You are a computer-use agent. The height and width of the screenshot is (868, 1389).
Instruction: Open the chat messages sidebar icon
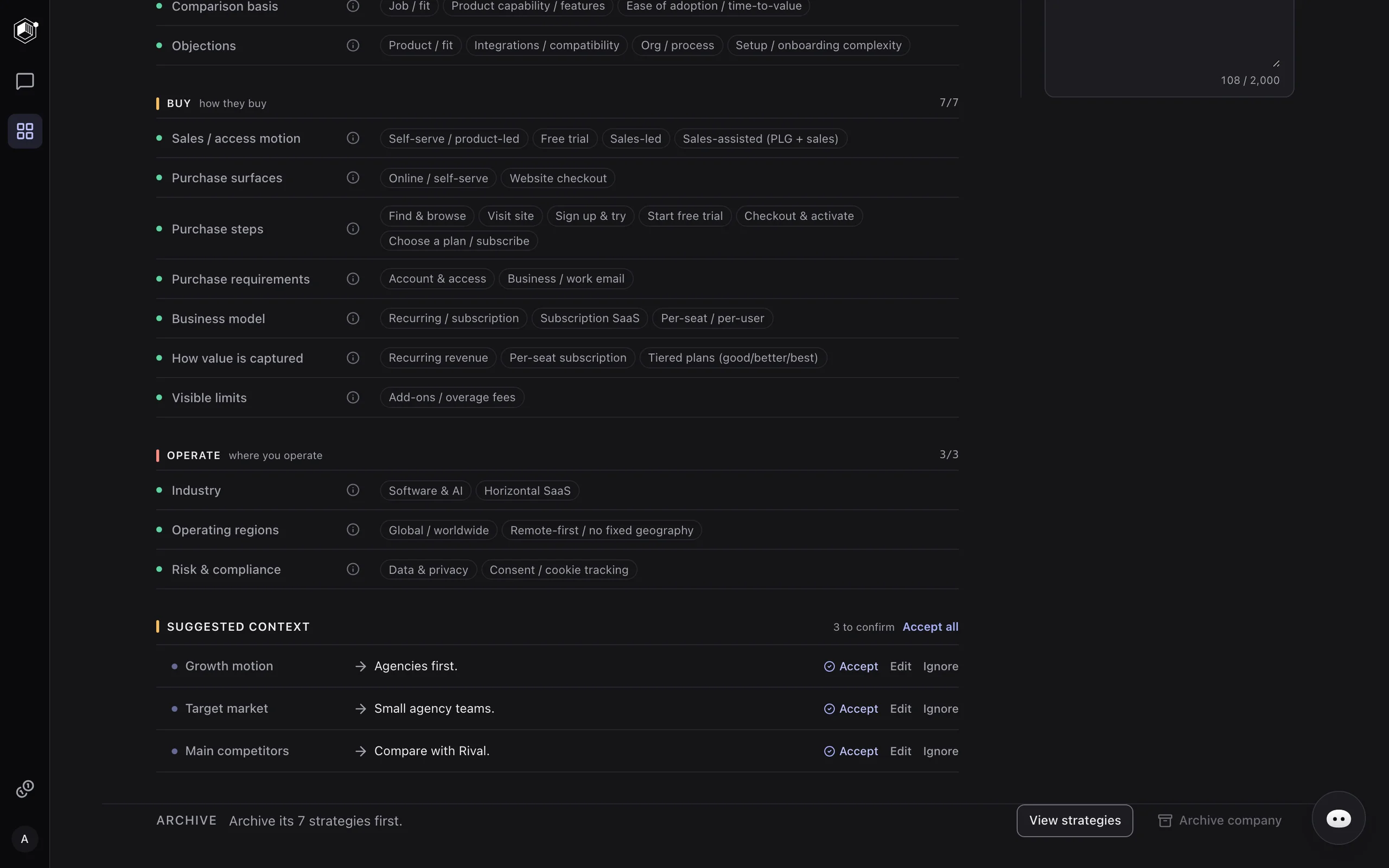pyautogui.click(x=24, y=81)
